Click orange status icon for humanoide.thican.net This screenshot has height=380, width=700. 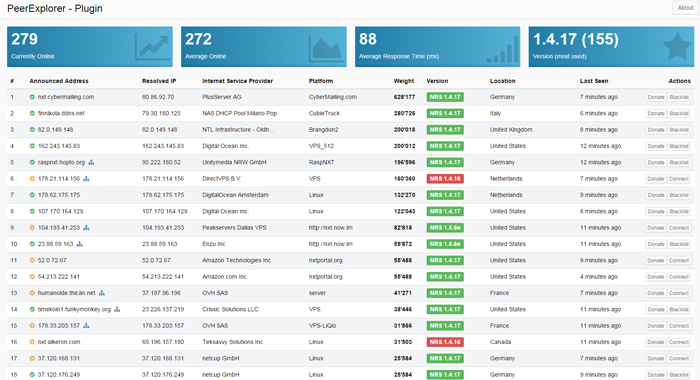[32, 293]
